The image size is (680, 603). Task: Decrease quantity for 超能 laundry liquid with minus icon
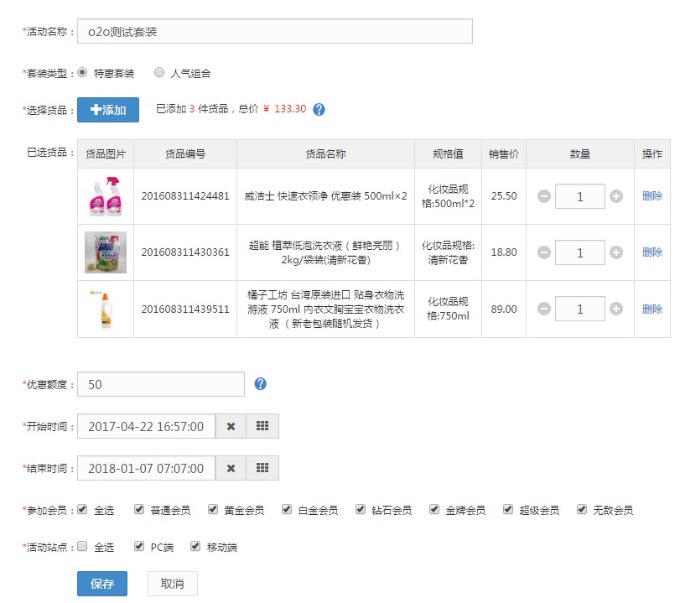coord(544,252)
